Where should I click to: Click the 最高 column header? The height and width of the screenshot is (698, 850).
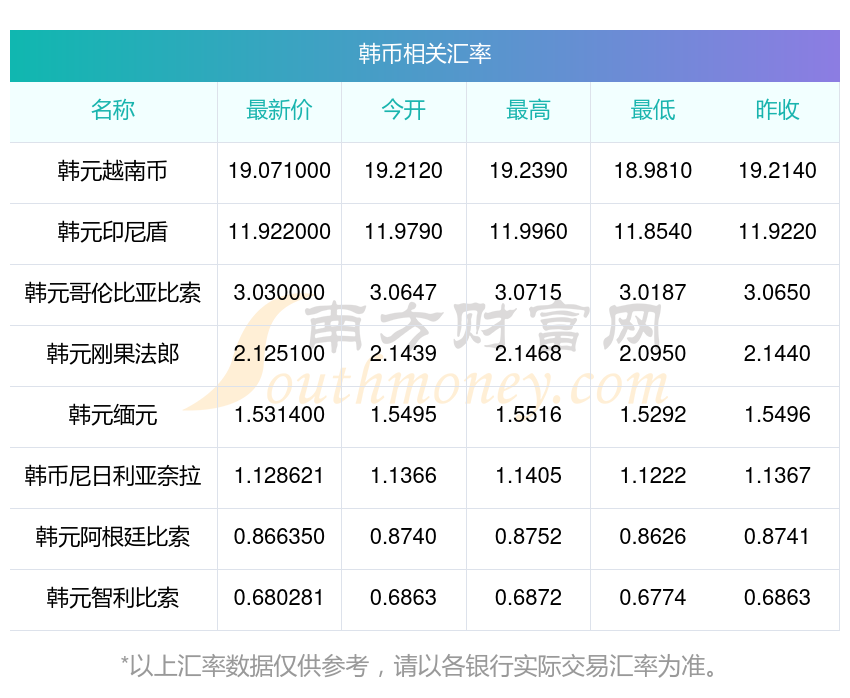[529, 110]
